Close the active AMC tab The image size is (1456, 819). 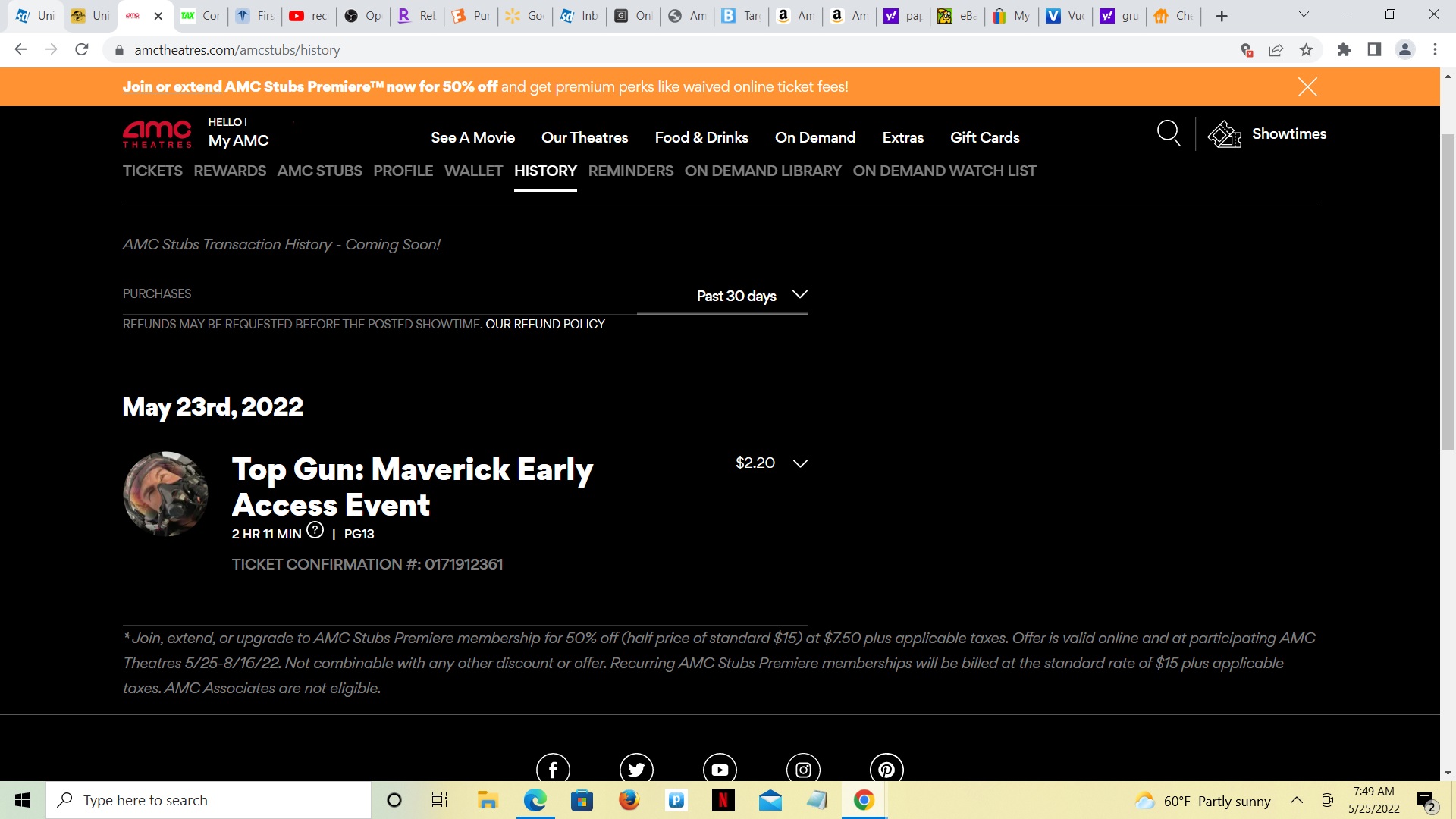[x=158, y=16]
